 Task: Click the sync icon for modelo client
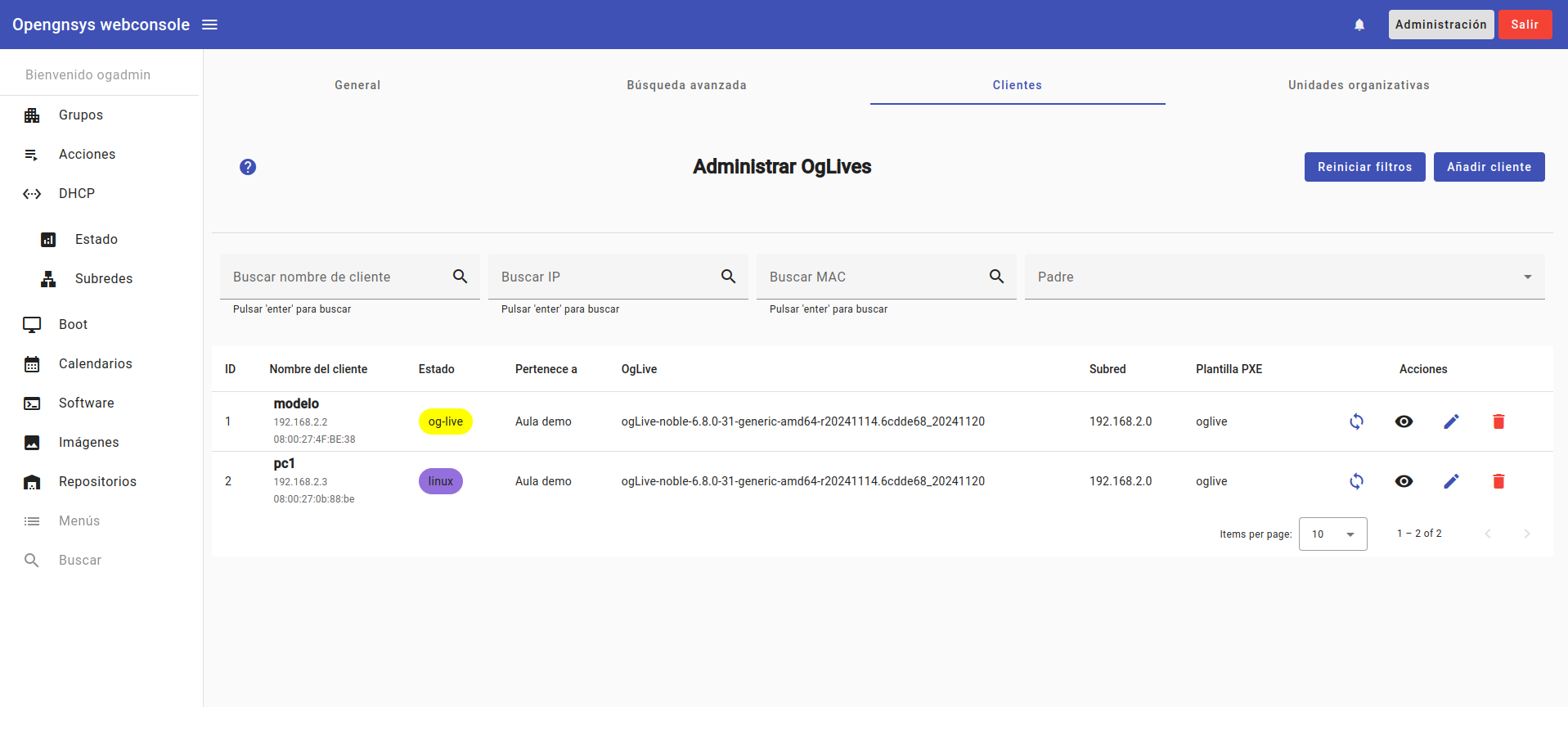[x=1356, y=421]
